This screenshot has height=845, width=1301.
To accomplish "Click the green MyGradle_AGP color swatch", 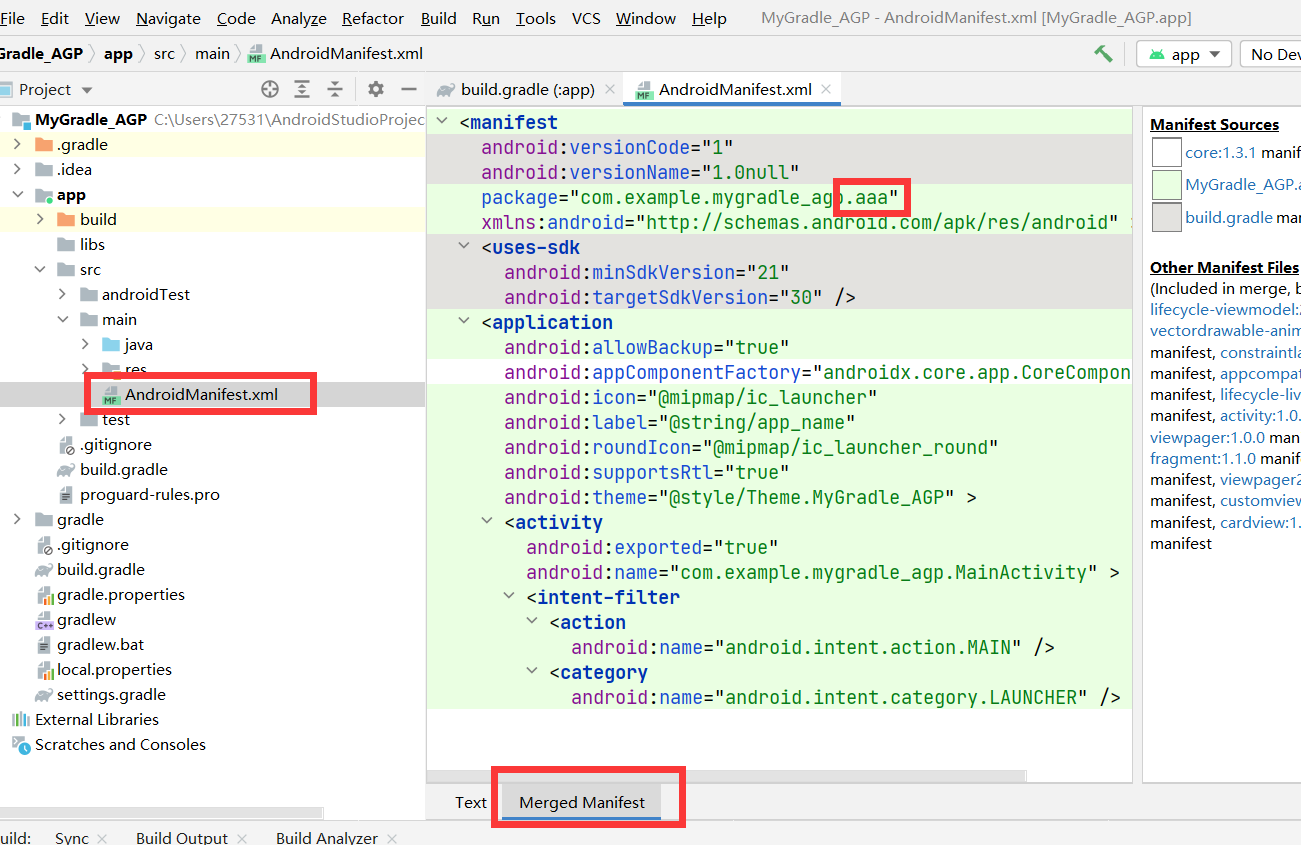I will 1166,185.
